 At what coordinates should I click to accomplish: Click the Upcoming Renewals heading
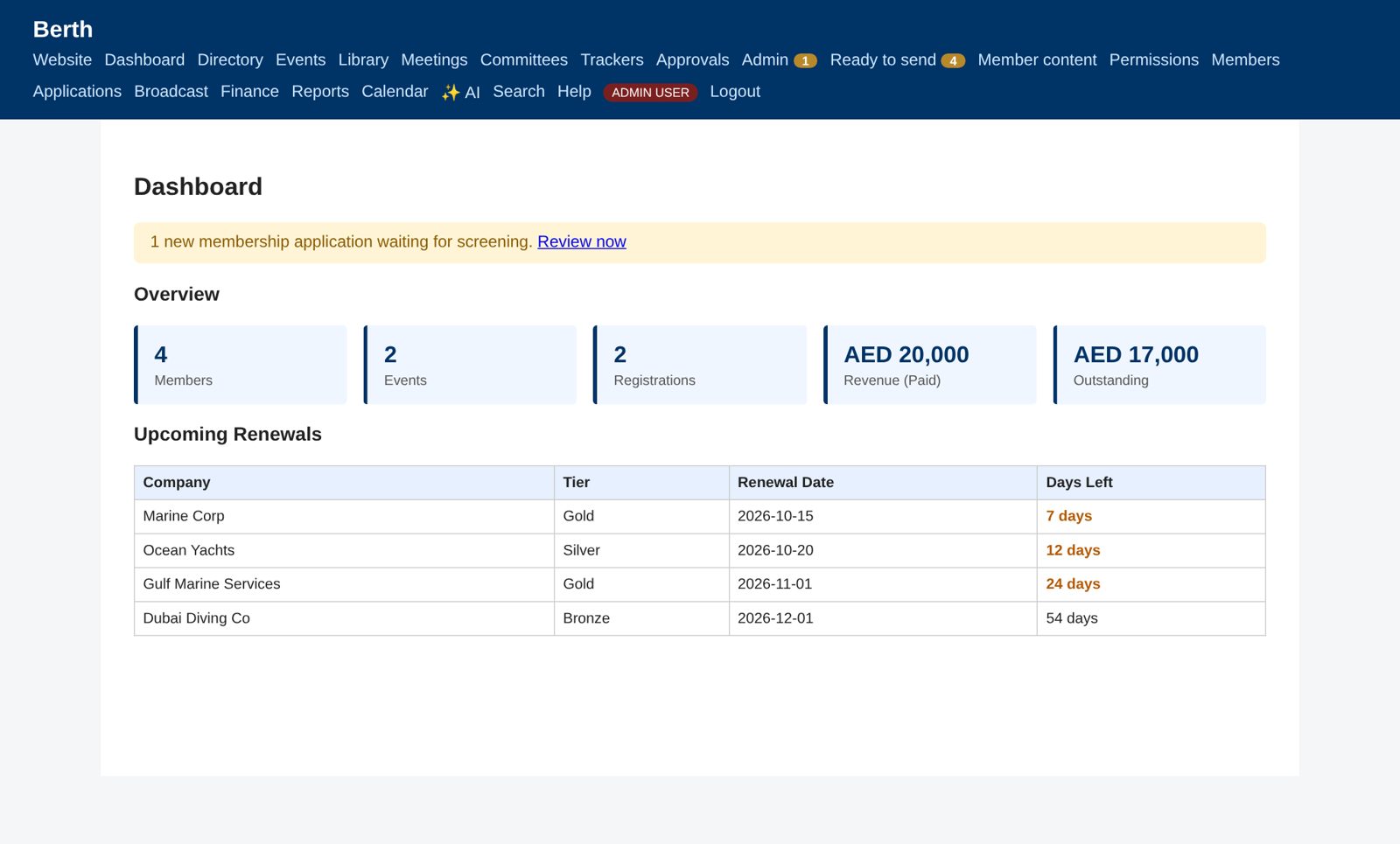pyautogui.click(x=227, y=434)
